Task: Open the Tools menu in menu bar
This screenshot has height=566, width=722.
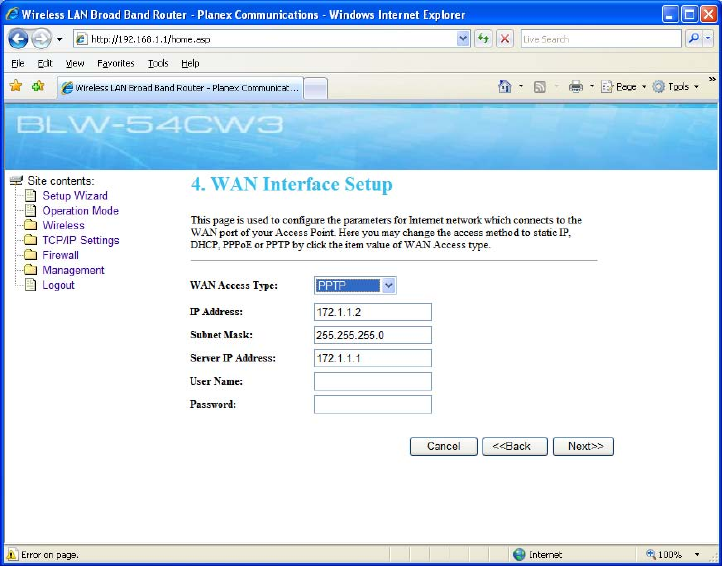Action: tap(158, 64)
